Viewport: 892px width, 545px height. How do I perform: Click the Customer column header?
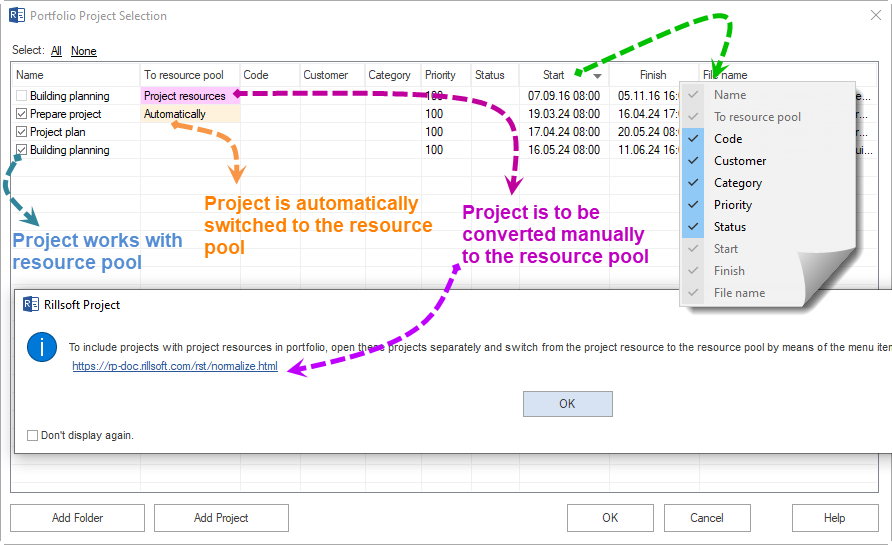(332, 75)
